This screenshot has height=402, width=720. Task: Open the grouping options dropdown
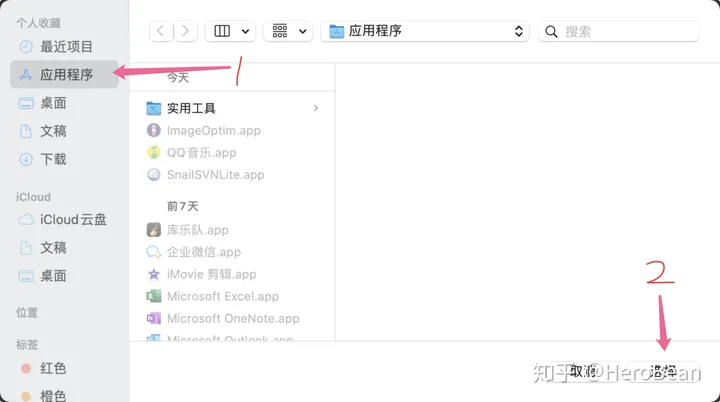[288, 31]
